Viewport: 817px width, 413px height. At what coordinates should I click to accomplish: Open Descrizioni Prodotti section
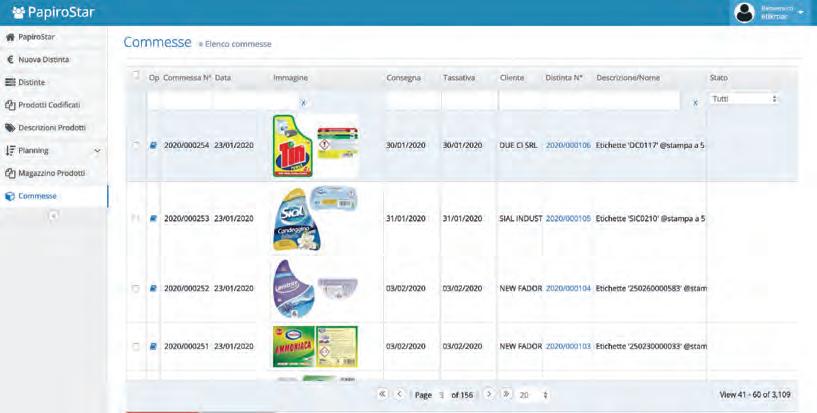point(53,128)
